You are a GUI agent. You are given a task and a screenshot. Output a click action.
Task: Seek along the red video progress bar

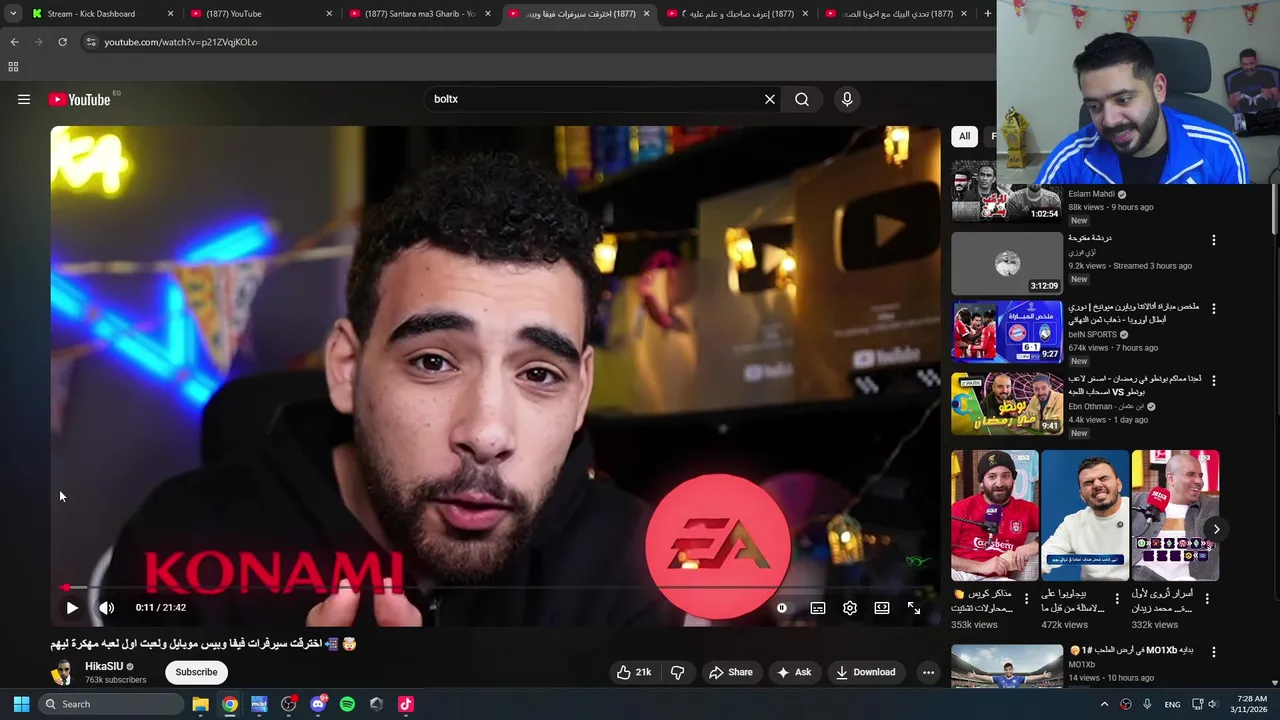point(495,587)
